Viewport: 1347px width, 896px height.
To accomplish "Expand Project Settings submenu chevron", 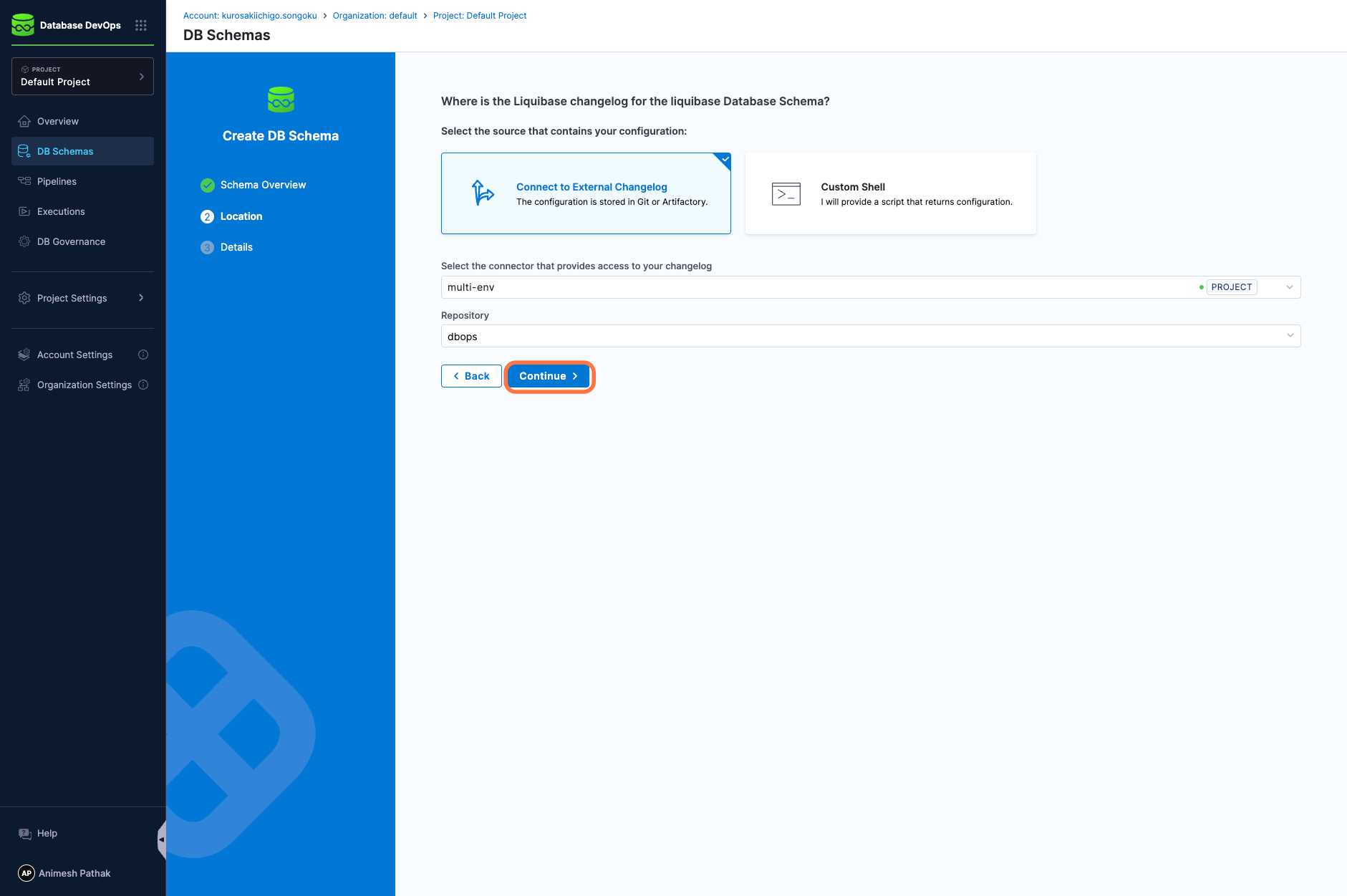I will pyautogui.click(x=141, y=298).
